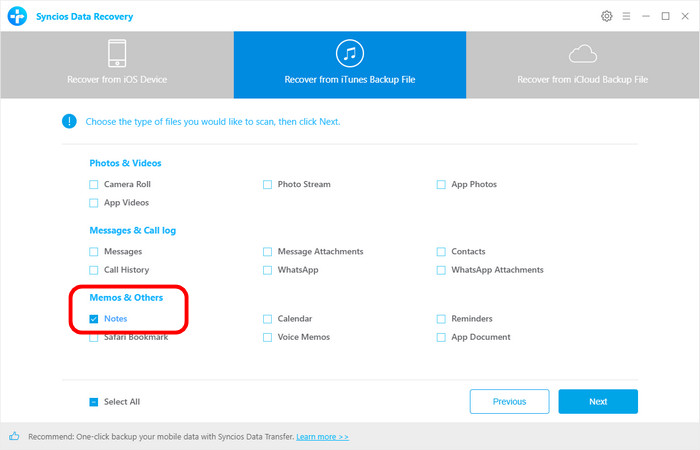
Task: Maximize the Syncios window
Action: (666, 17)
